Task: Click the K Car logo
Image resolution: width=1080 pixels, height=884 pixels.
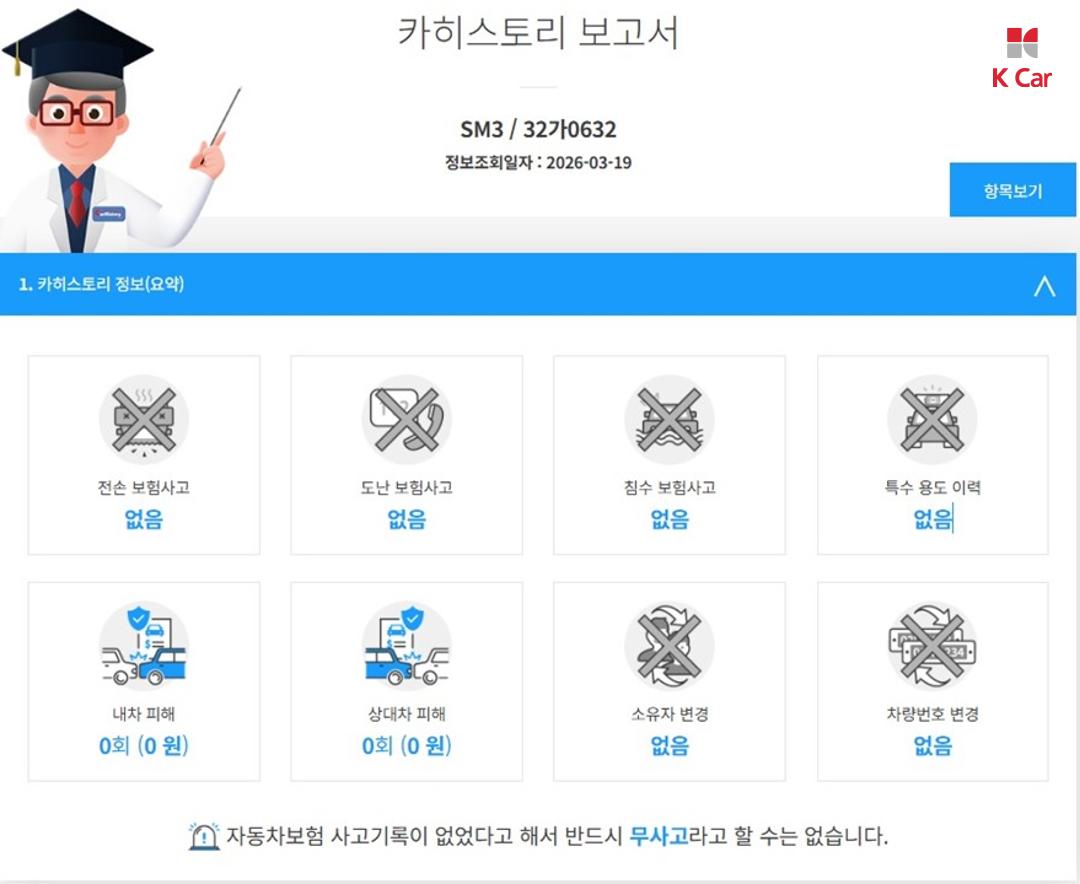Action: tap(1021, 59)
